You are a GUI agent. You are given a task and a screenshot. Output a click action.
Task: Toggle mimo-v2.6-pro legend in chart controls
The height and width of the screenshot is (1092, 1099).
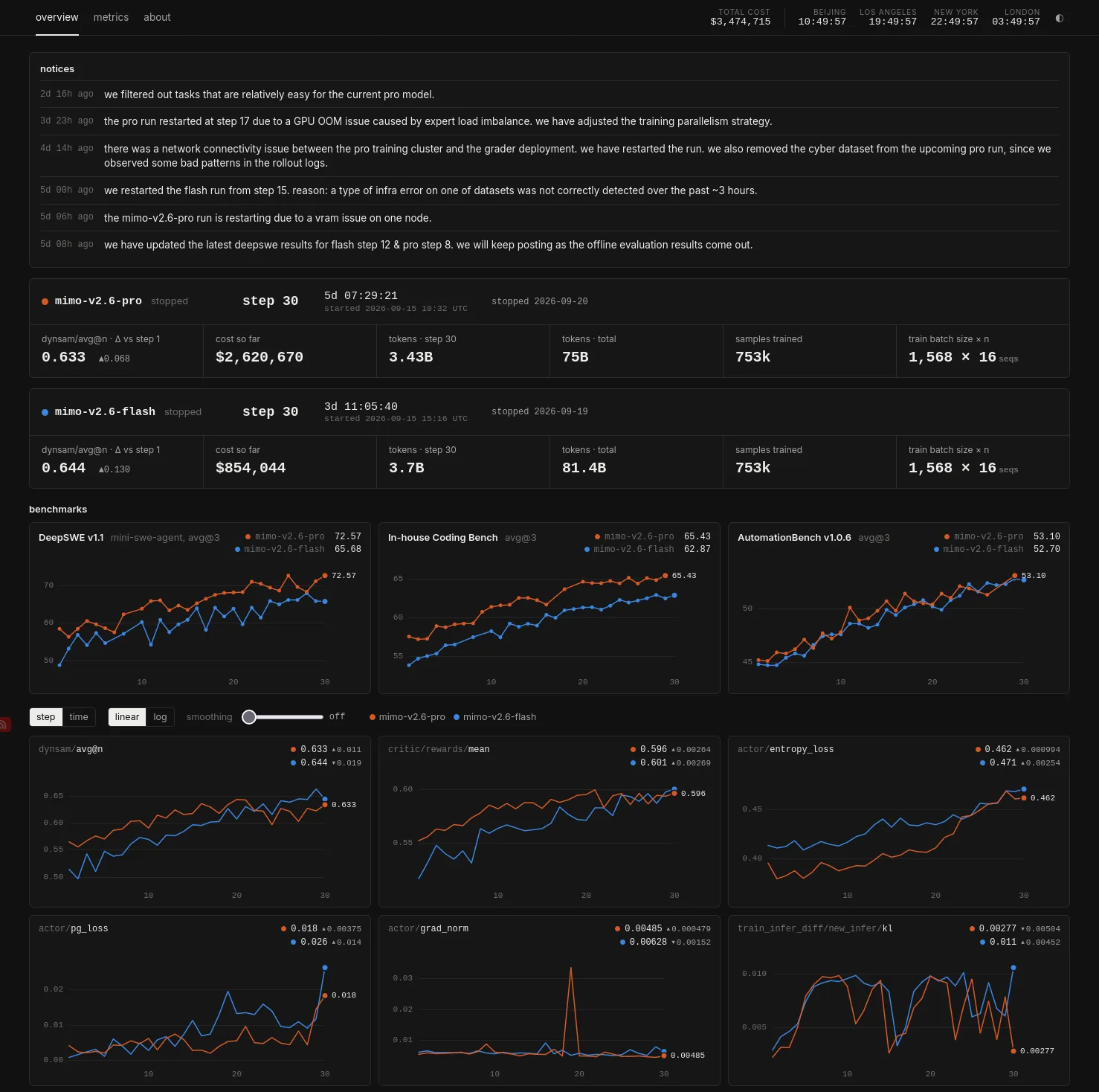tap(407, 717)
